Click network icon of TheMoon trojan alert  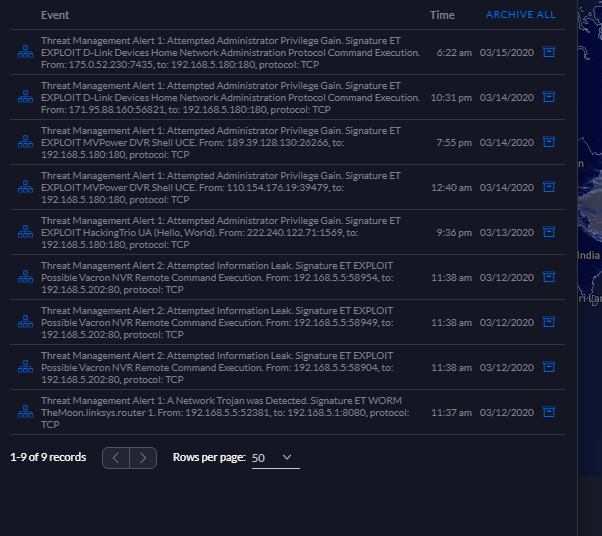coord(25,412)
